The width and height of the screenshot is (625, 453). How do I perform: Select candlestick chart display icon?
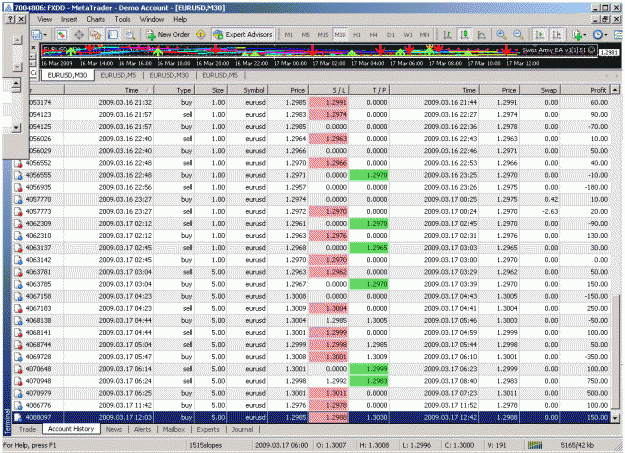(x=465, y=35)
